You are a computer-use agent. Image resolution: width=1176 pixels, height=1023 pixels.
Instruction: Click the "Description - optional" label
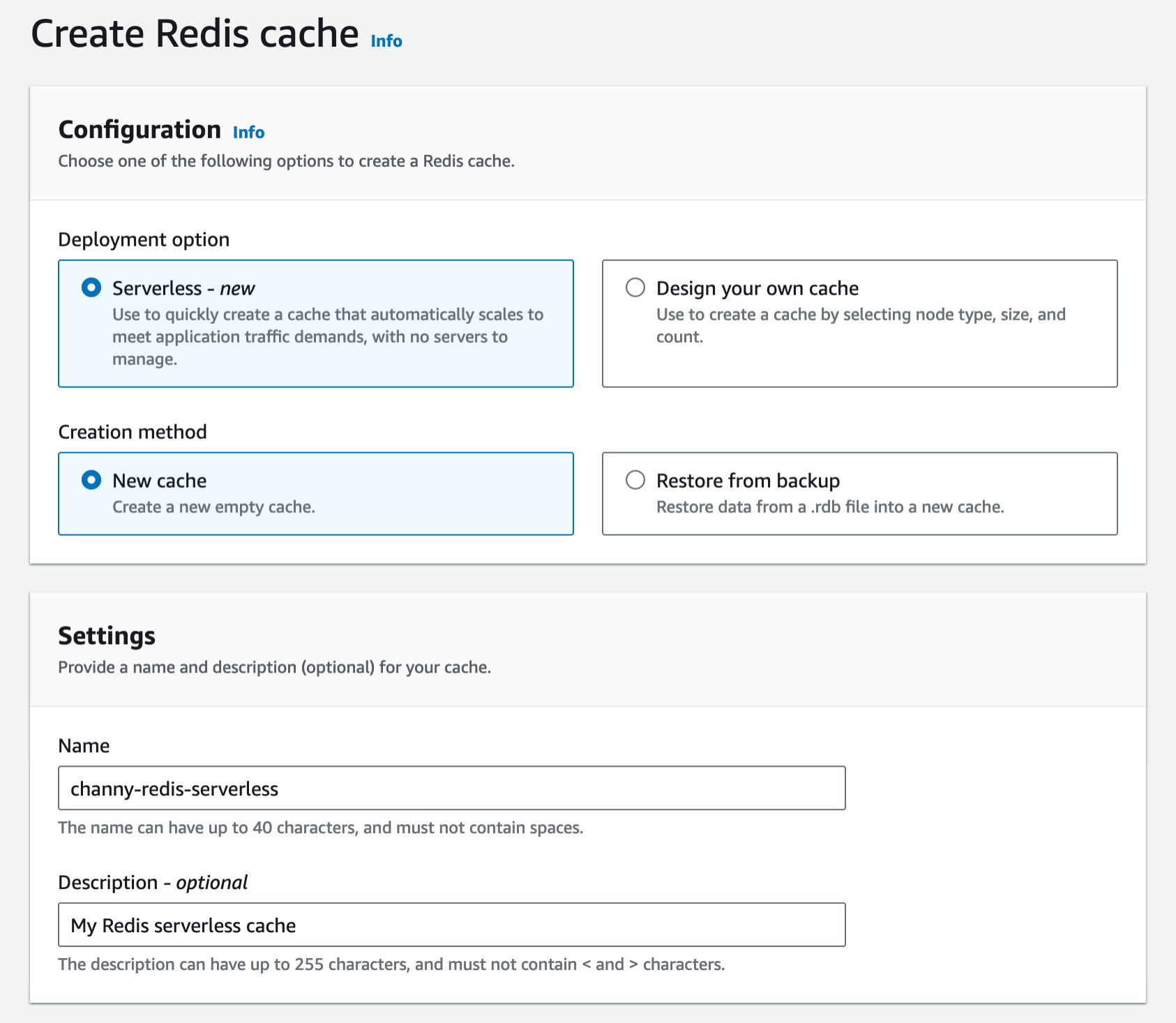[x=153, y=883]
